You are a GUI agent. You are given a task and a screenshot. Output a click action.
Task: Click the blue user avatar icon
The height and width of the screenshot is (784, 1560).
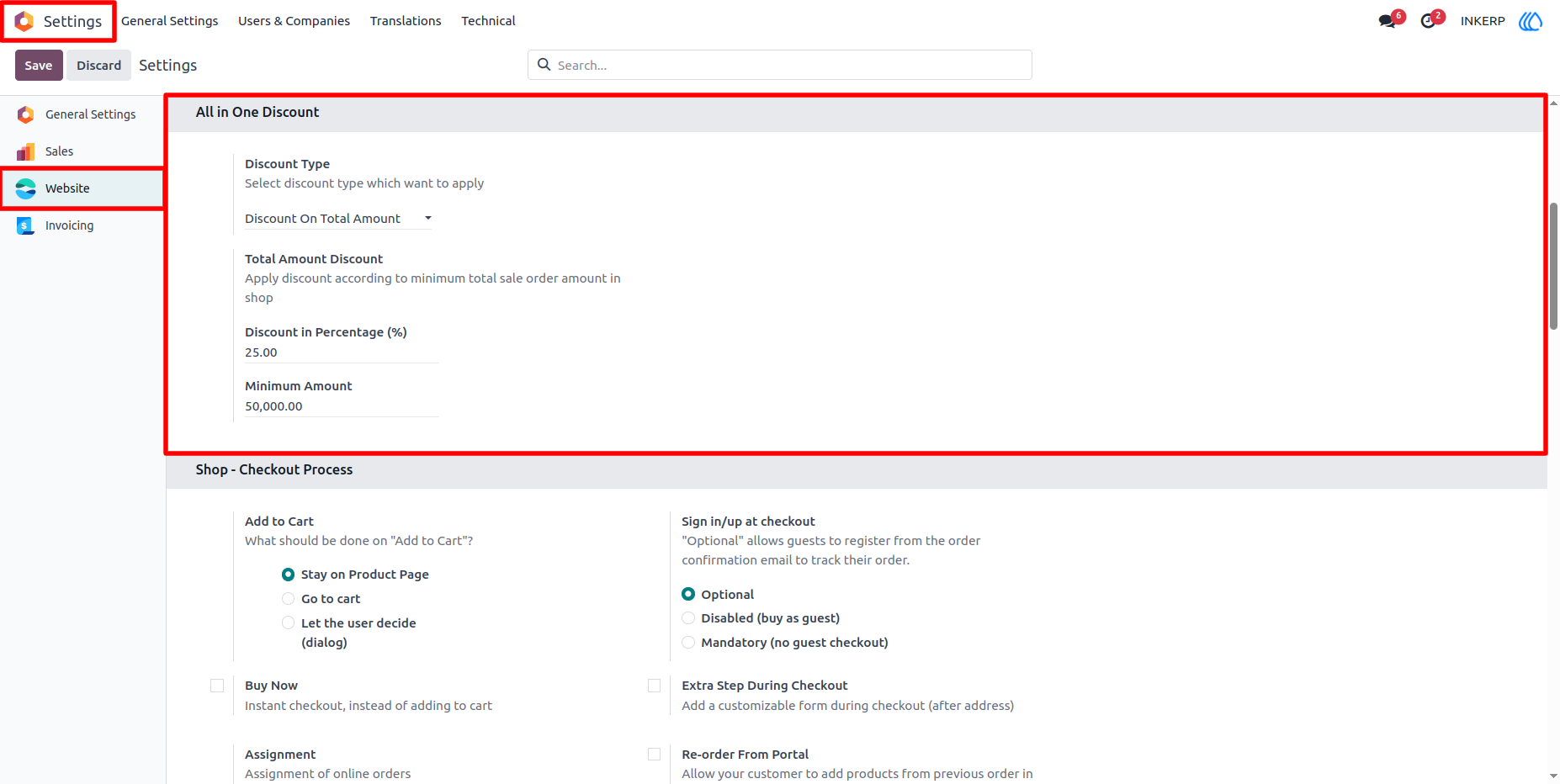coord(1531,21)
